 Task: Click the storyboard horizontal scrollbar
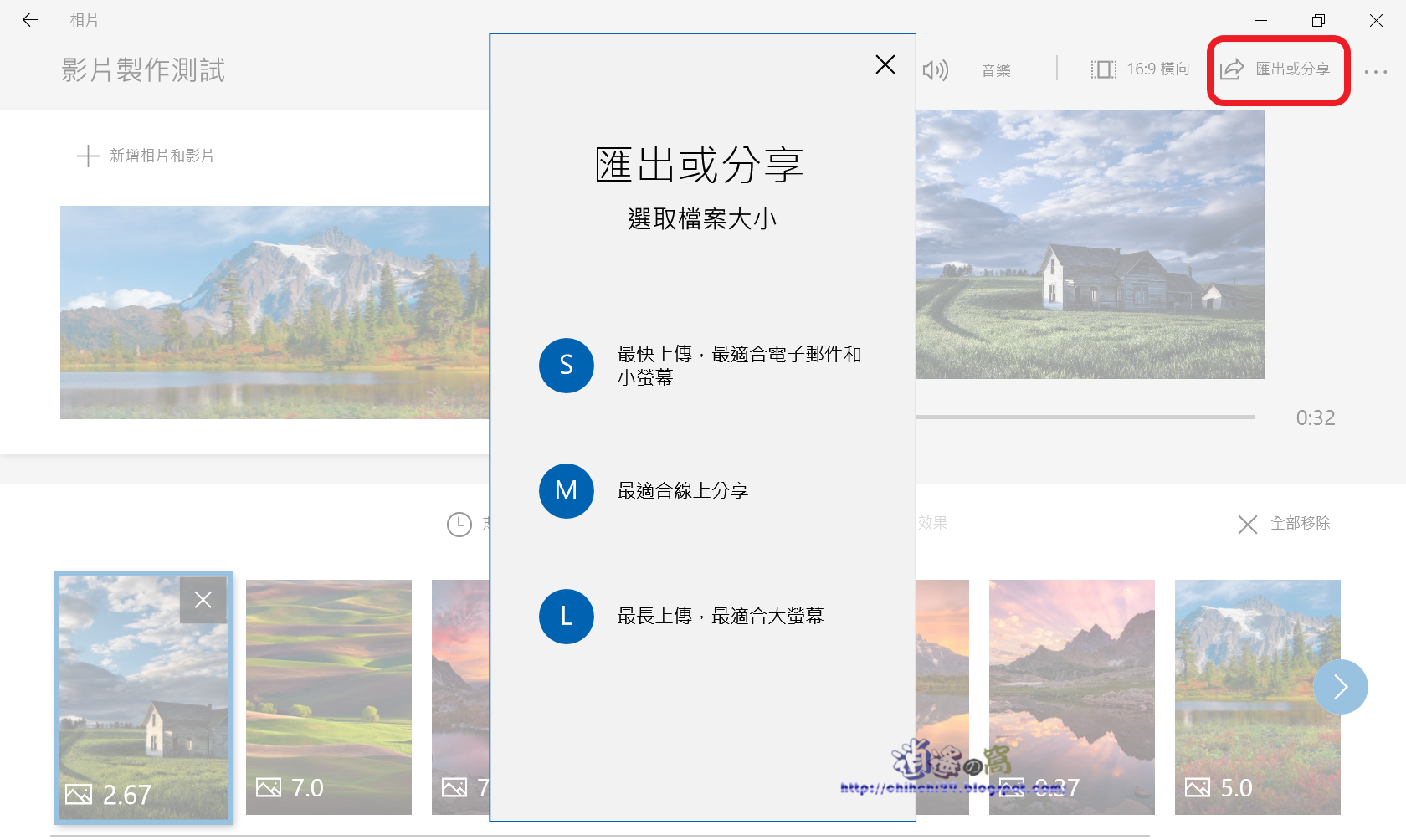click(x=600, y=835)
